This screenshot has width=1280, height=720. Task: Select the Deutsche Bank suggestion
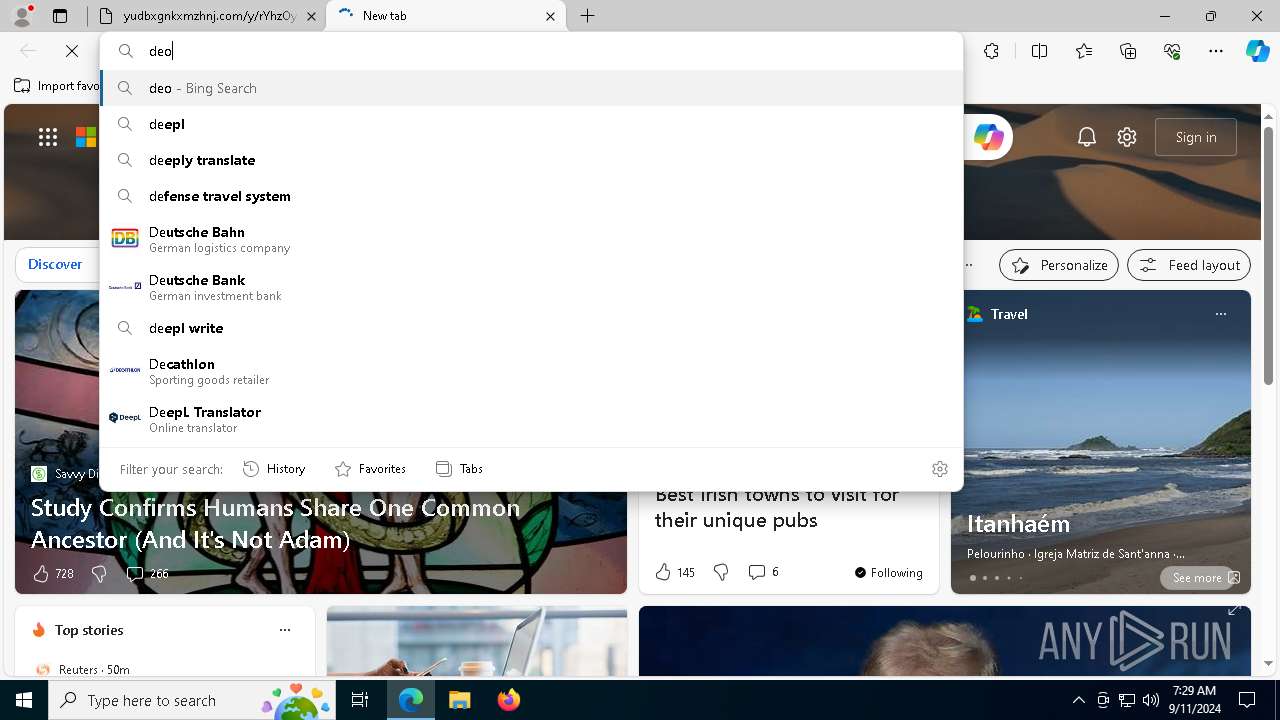click(531, 287)
